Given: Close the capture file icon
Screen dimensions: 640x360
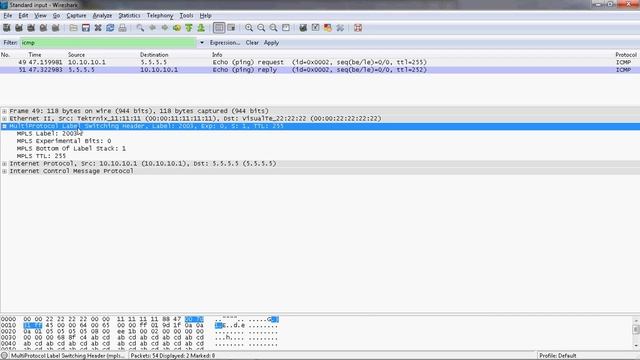Looking at the screenshot, I should tap(98, 28).
